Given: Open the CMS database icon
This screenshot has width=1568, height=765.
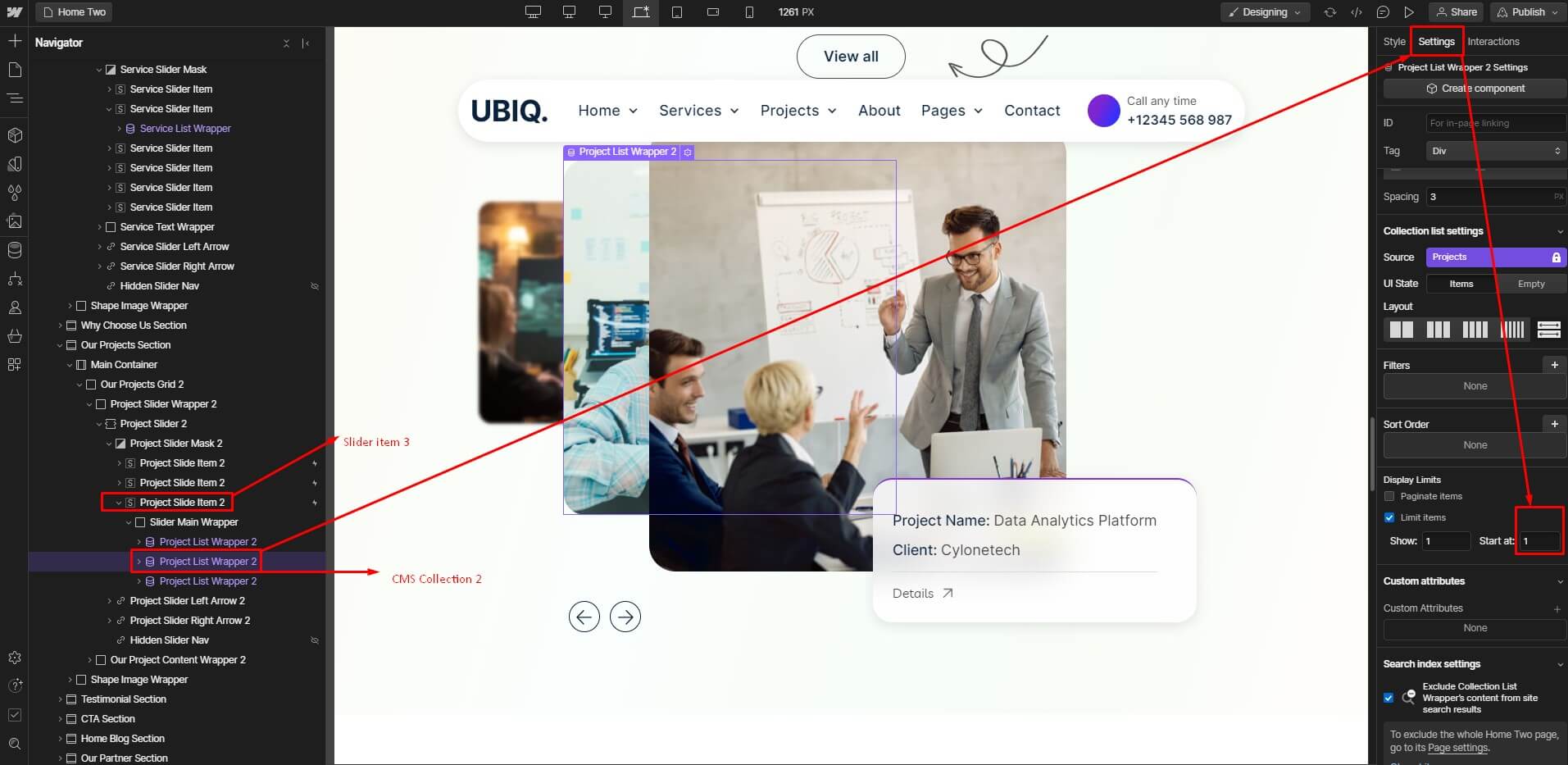Looking at the screenshot, I should tap(14, 250).
